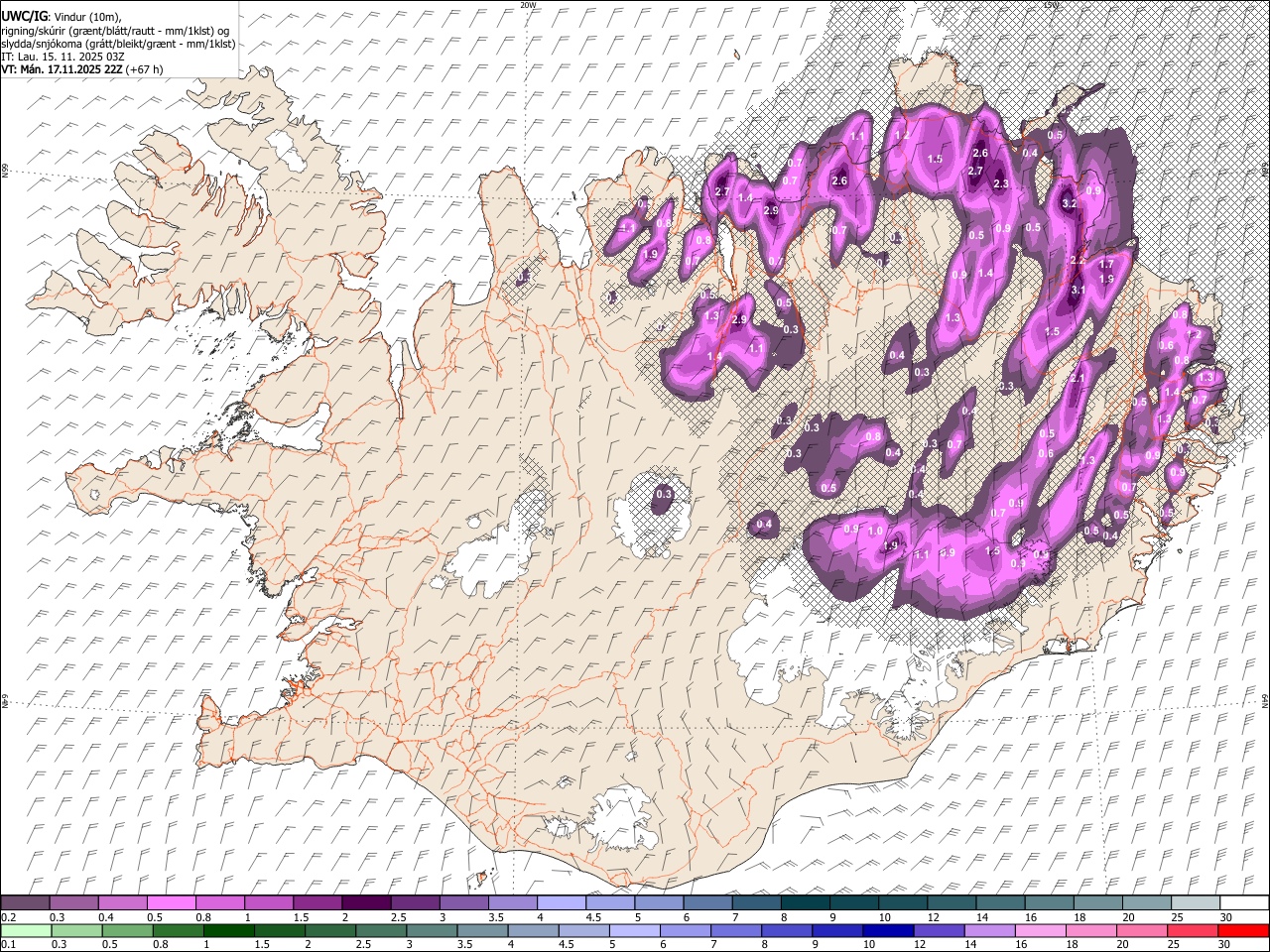Pick lower scale navy blue swatch between 10 and 12

[888, 931]
